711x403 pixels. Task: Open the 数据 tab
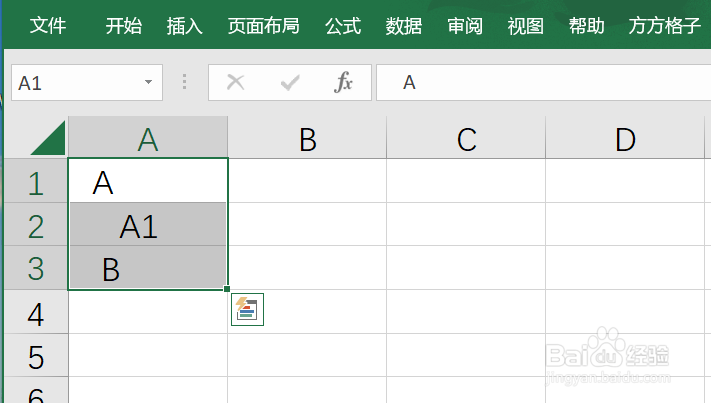[x=404, y=26]
